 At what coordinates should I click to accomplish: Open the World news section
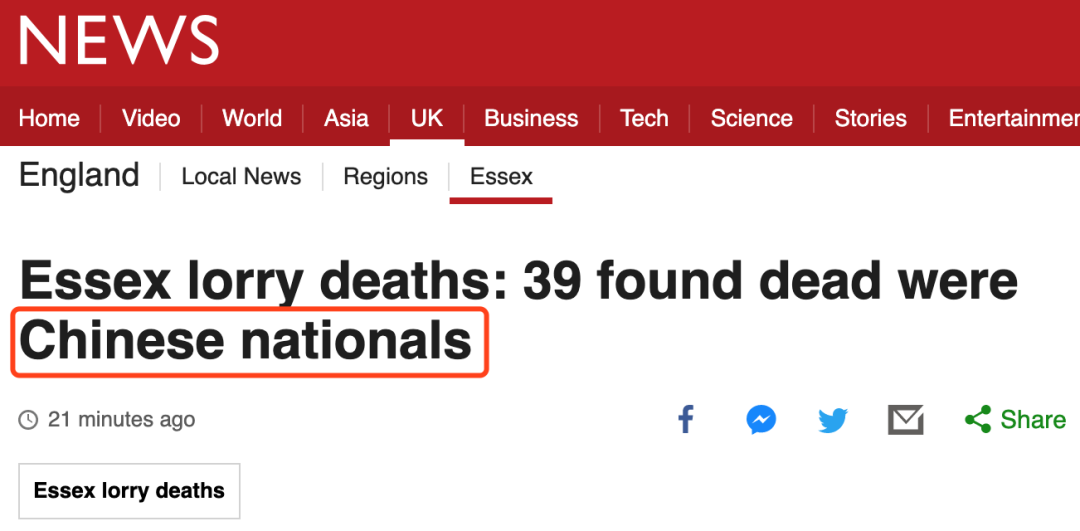[x=252, y=118]
